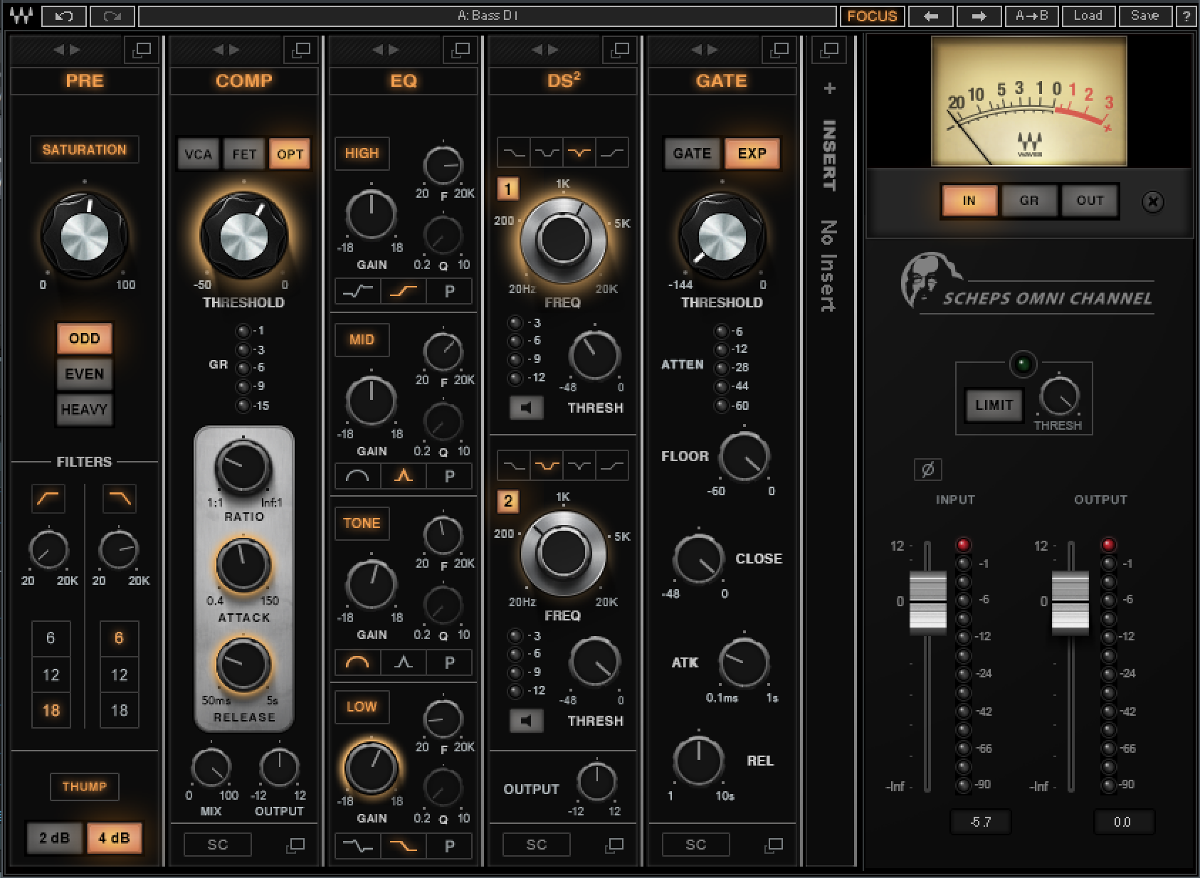The image size is (1200, 878).
Task: Click the input value field -5.7
Action: [980, 822]
